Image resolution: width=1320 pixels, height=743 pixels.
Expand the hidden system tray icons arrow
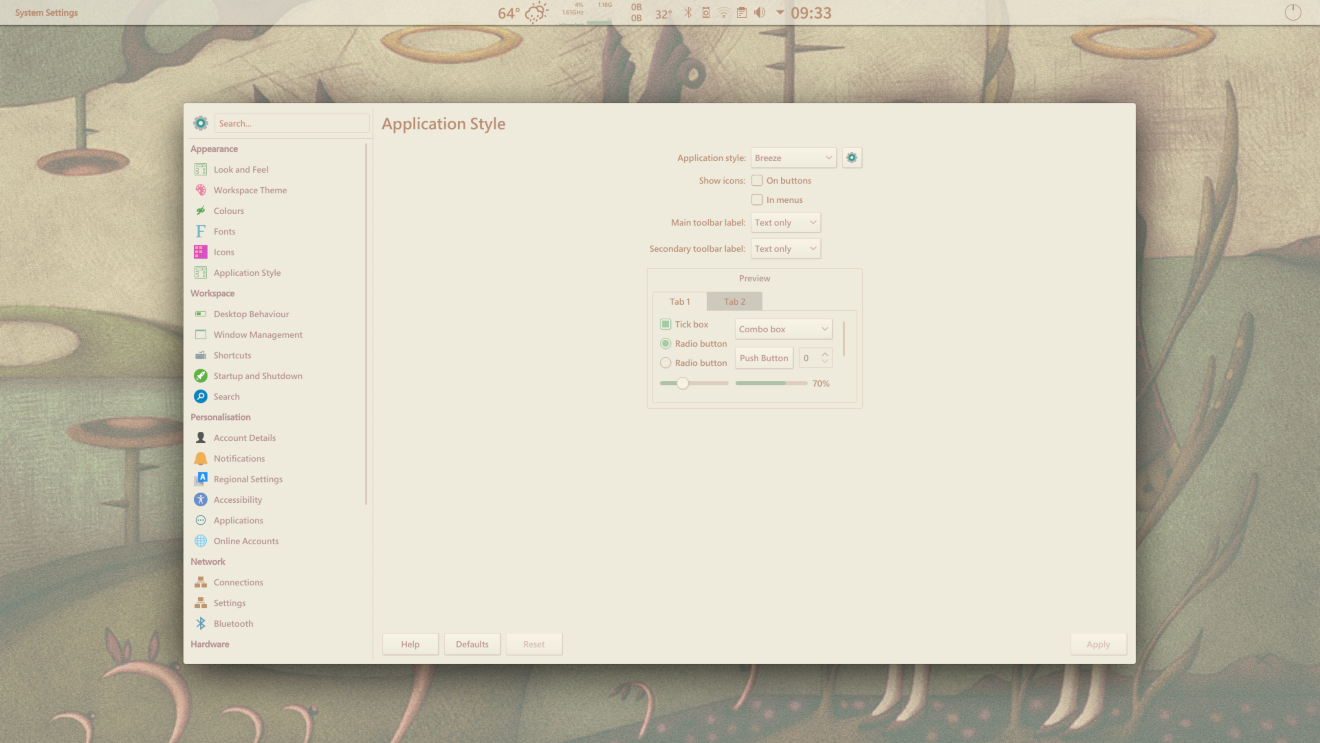click(x=780, y=13)
